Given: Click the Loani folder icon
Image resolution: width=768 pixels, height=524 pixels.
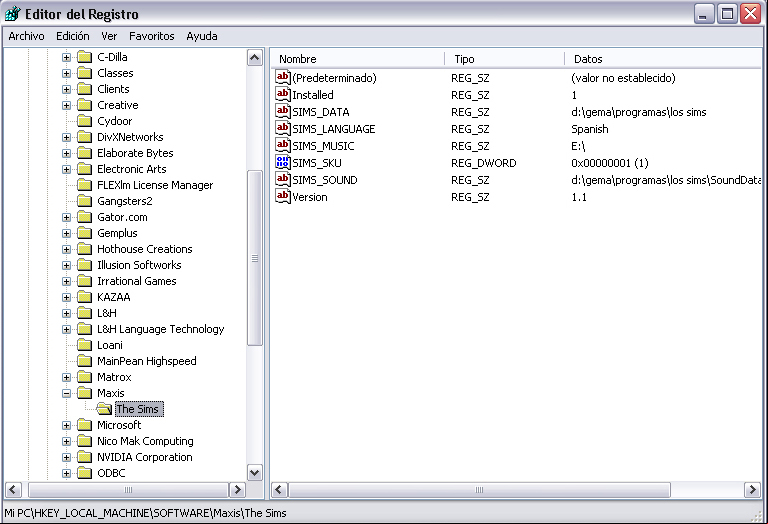Looking at the screenshot, I should pos(85,345).
